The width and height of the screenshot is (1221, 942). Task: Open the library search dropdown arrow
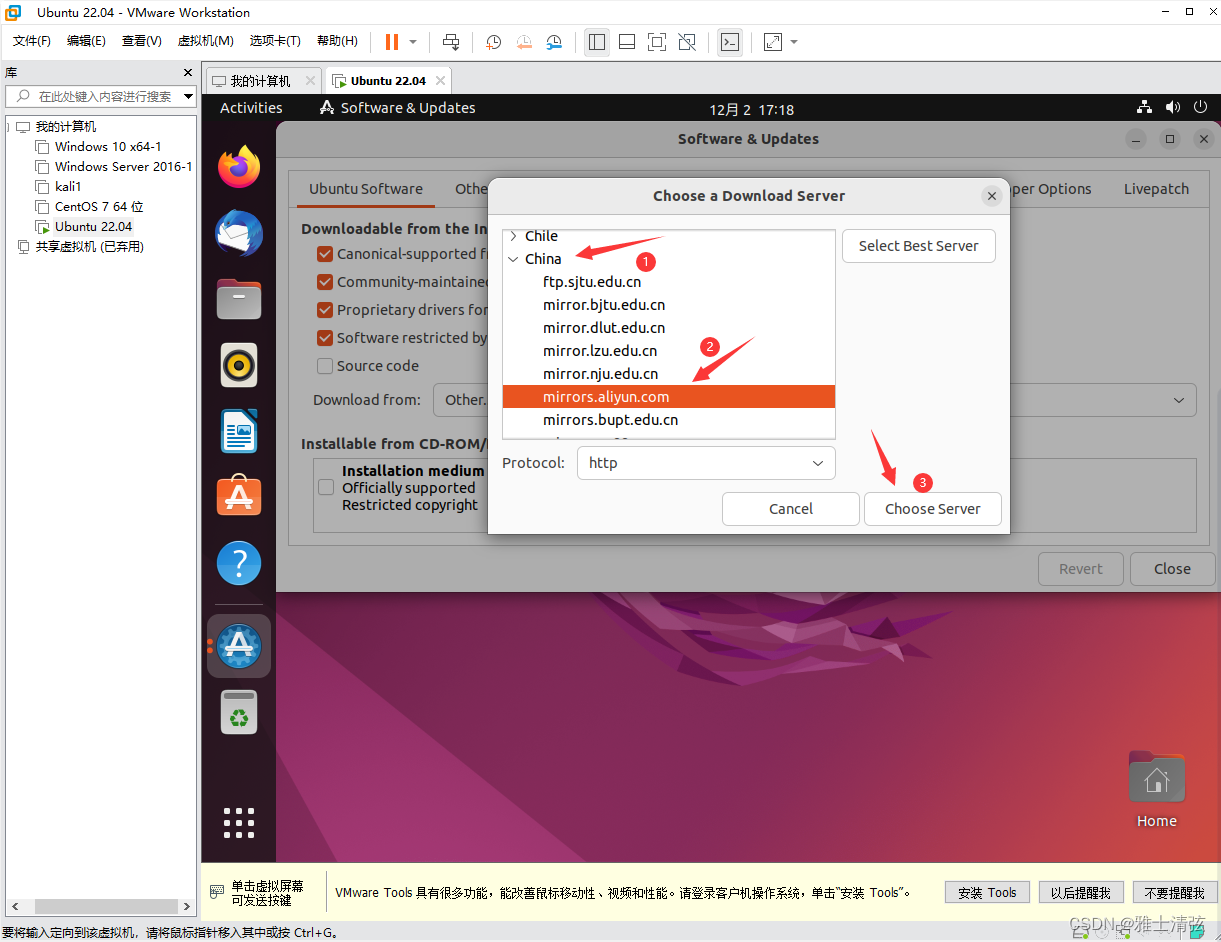[x=188, y=96]
